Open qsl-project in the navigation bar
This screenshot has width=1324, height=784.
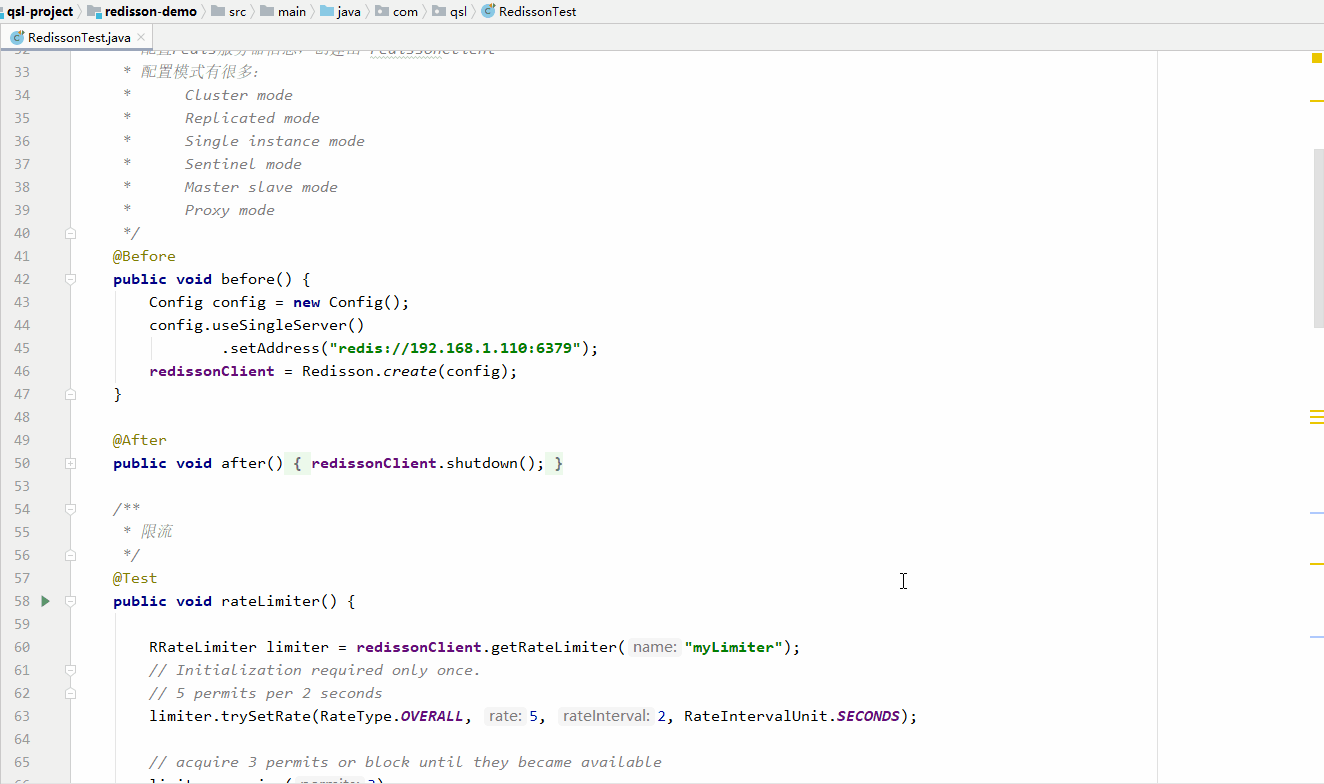coord(40,12)
